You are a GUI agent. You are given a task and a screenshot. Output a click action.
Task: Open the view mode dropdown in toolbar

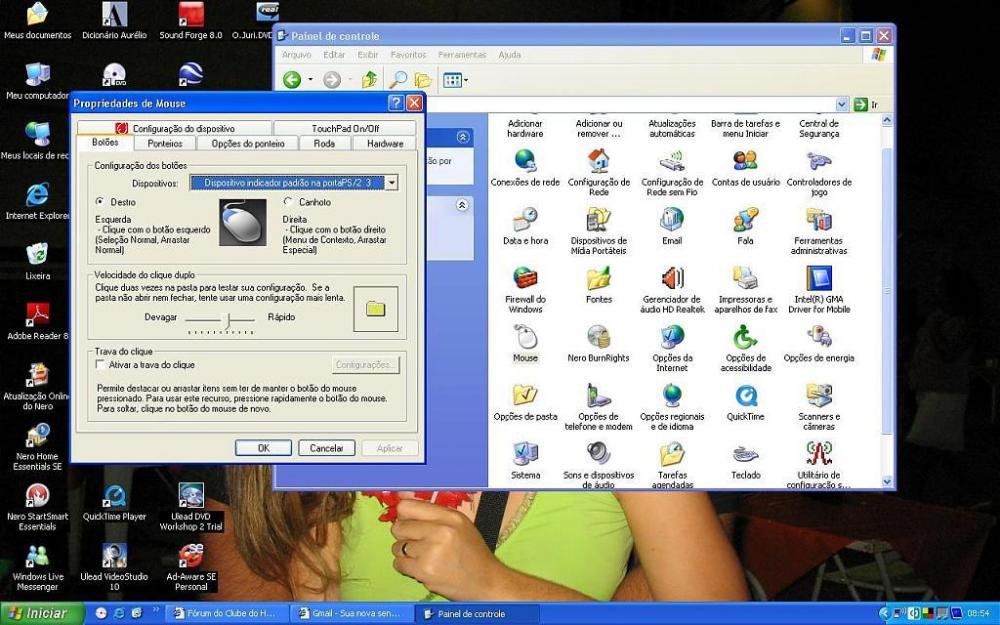455,80
